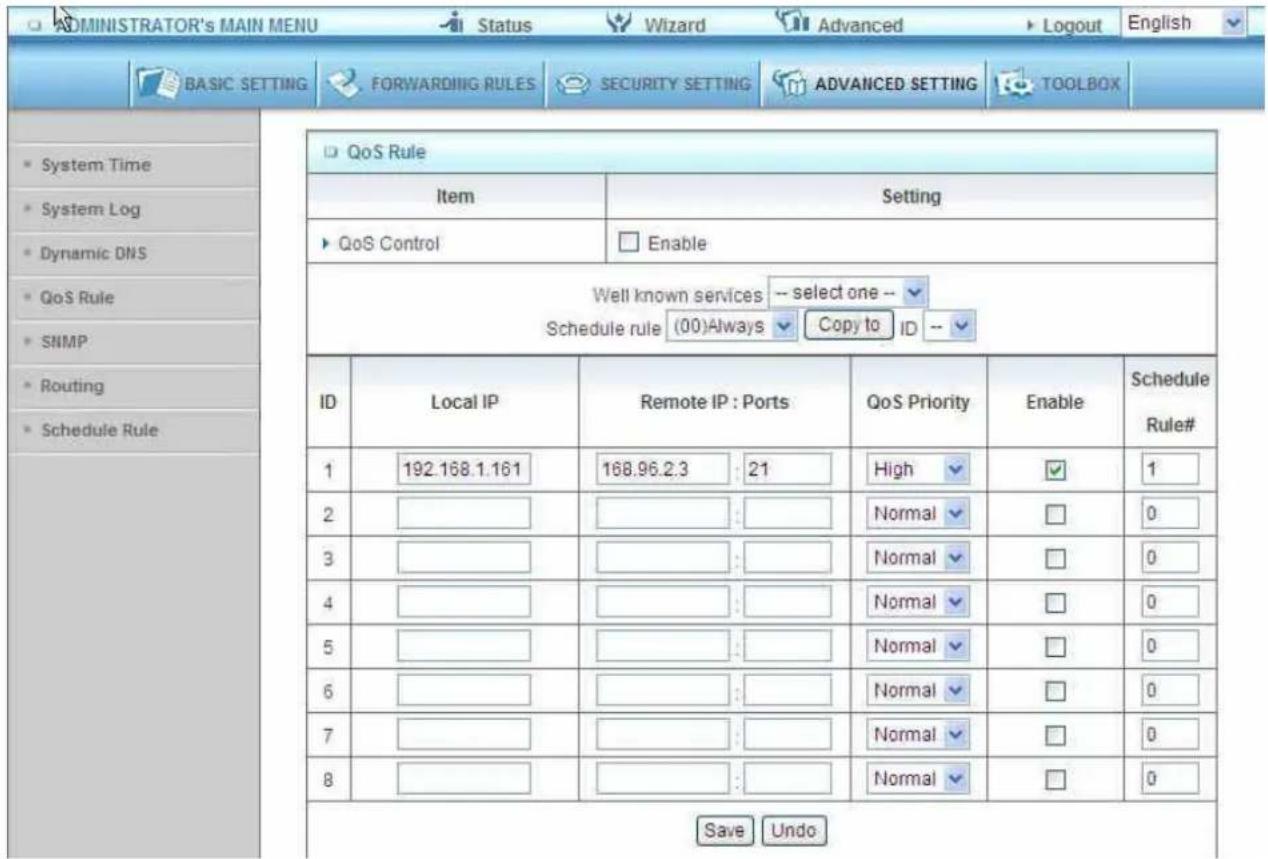Click the port field in row 6
Viewport: 1268px width, 859px height.
(788, 692)
